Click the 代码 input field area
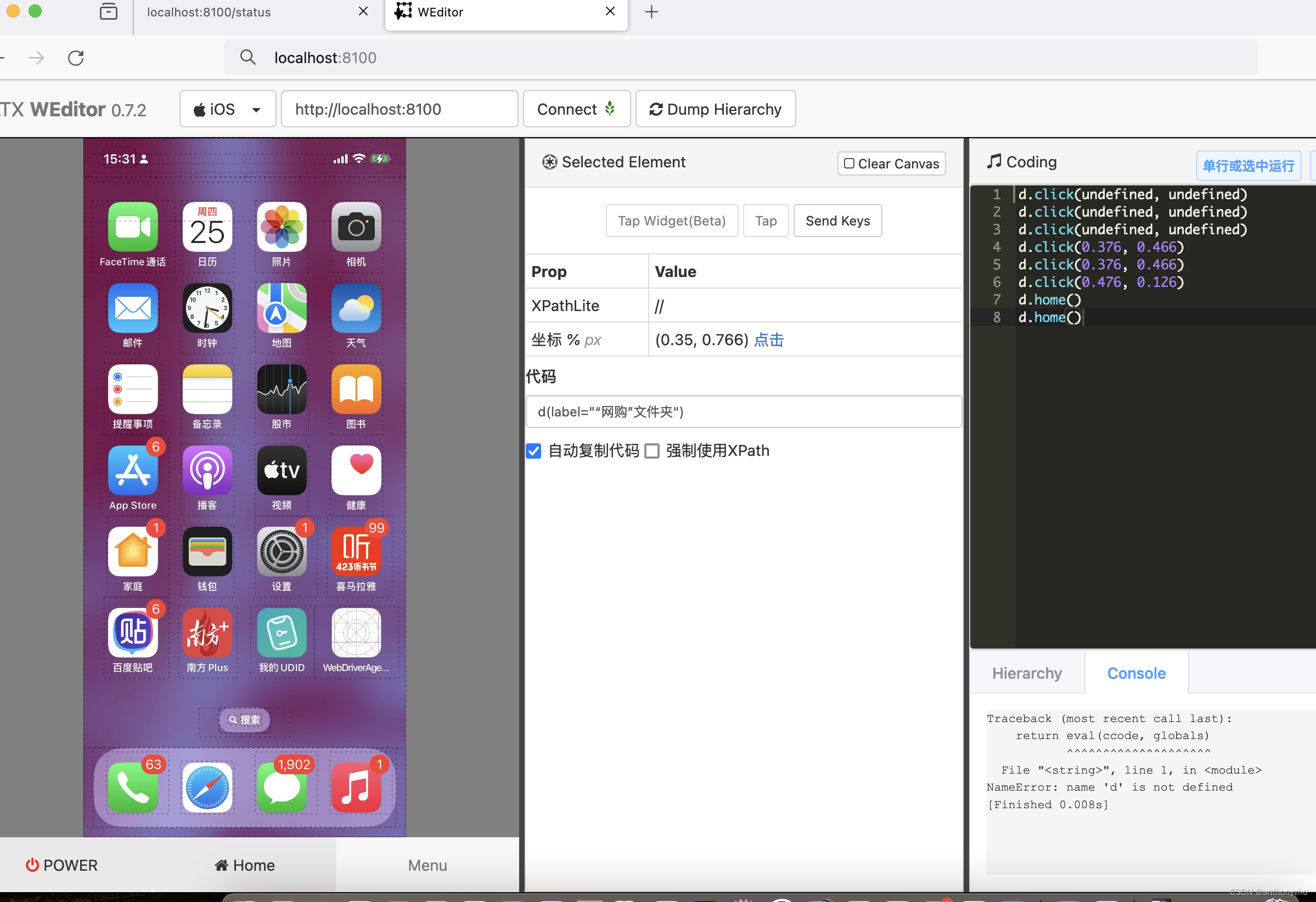Viewport: 1316px width, 902px height. (x=745, y=412)
